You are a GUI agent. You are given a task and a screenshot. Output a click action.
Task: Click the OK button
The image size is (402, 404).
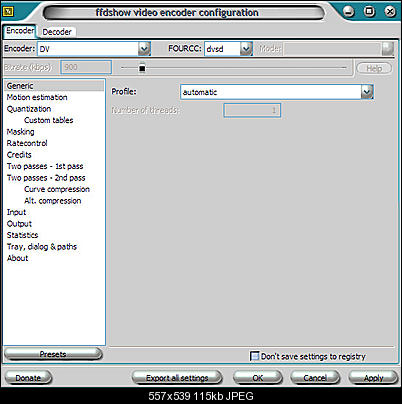pyautogui.click(x=258, y=378)
